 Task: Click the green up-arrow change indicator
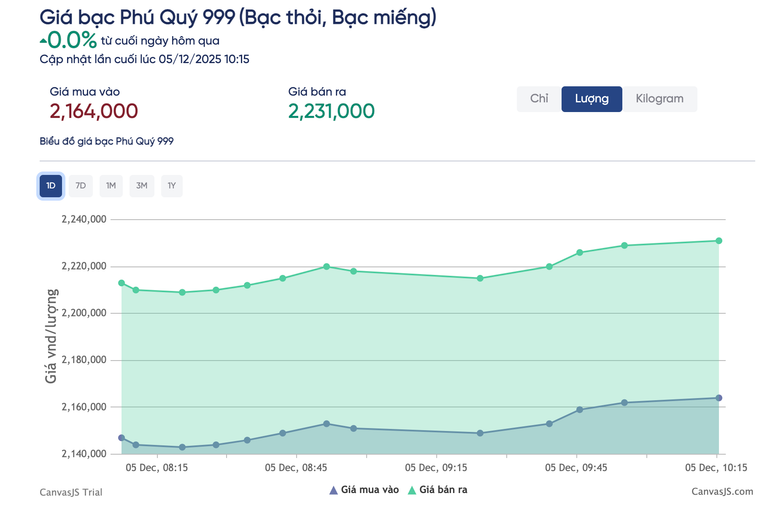43,41
